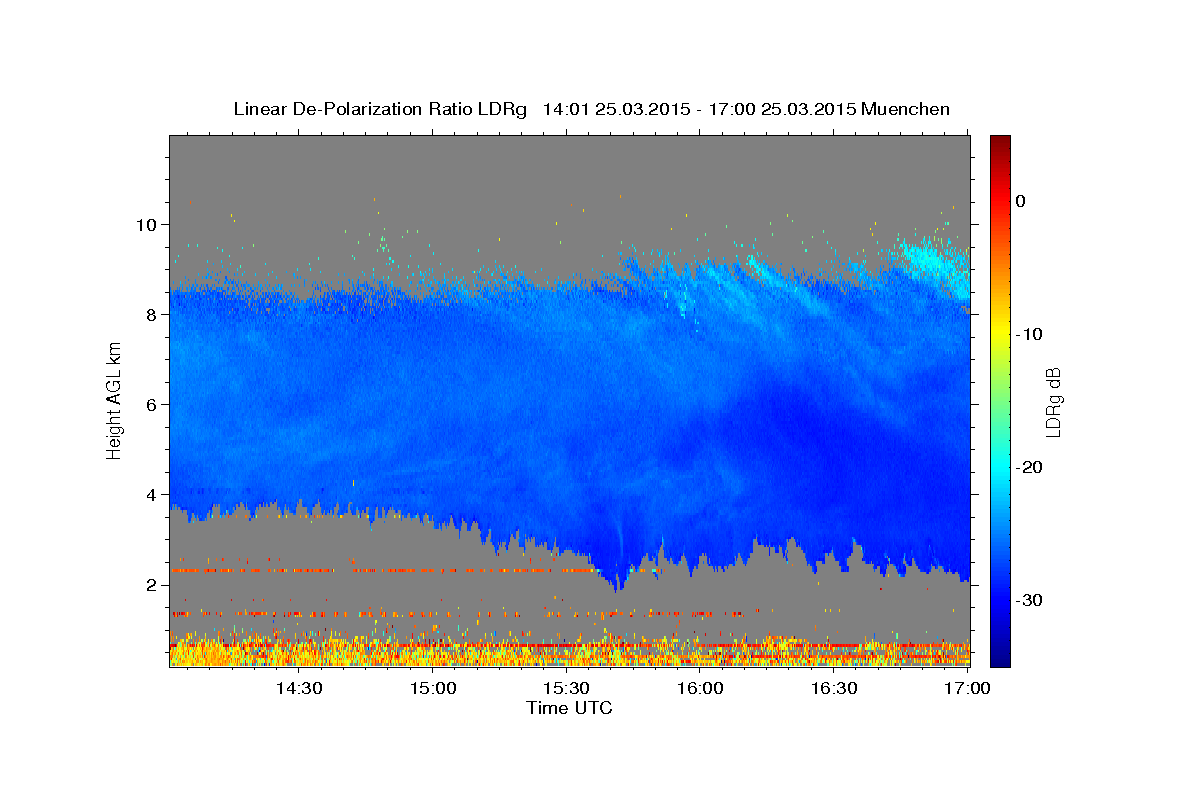Click the '16:30' time axis label
The height and width of the screenshot is (800, 1200).
(835, 689)
